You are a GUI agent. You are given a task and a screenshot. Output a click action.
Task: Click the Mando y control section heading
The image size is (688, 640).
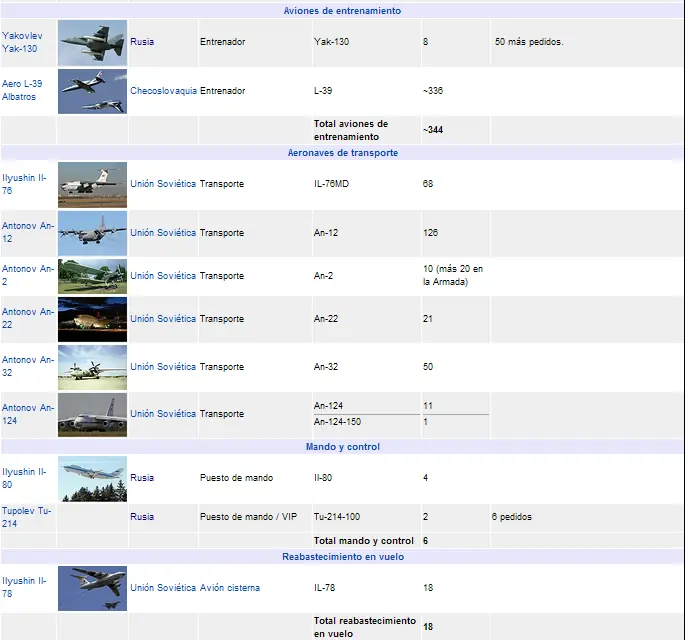(342, 447)
